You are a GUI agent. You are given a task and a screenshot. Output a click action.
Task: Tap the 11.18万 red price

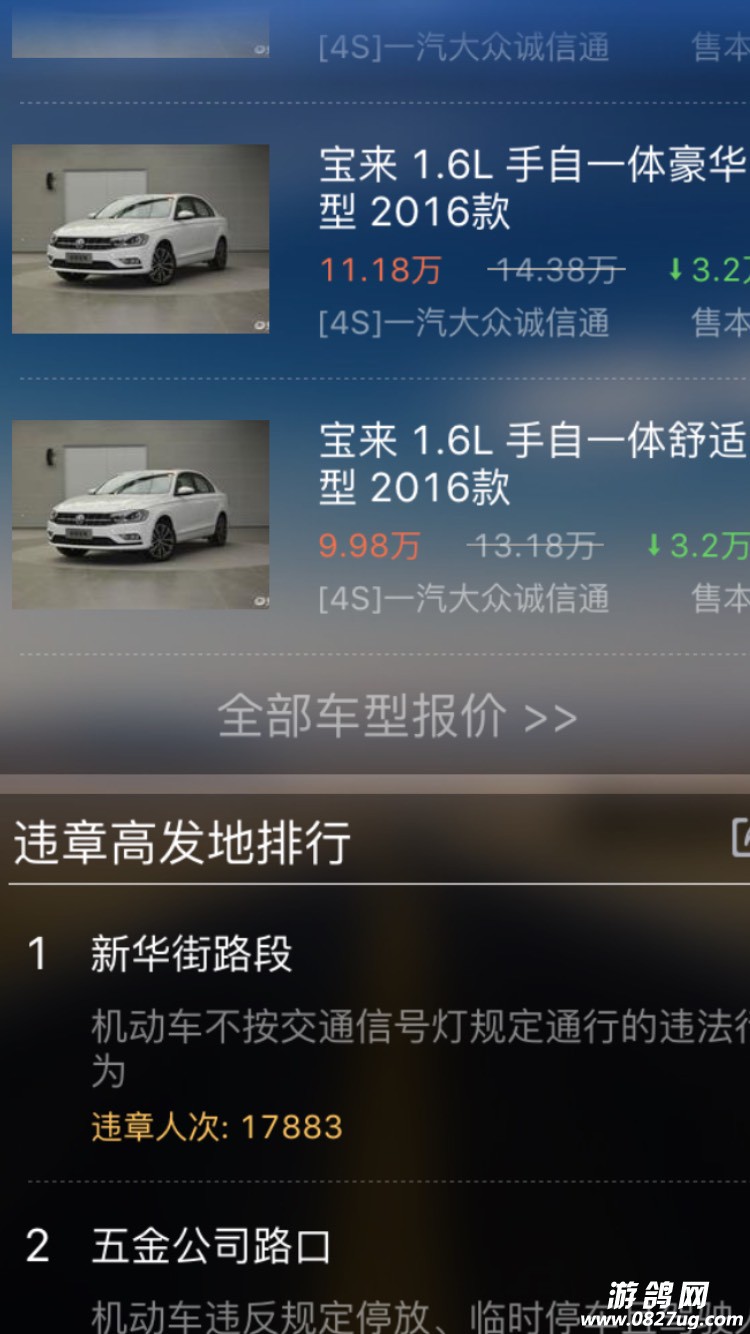coord(381,270)
